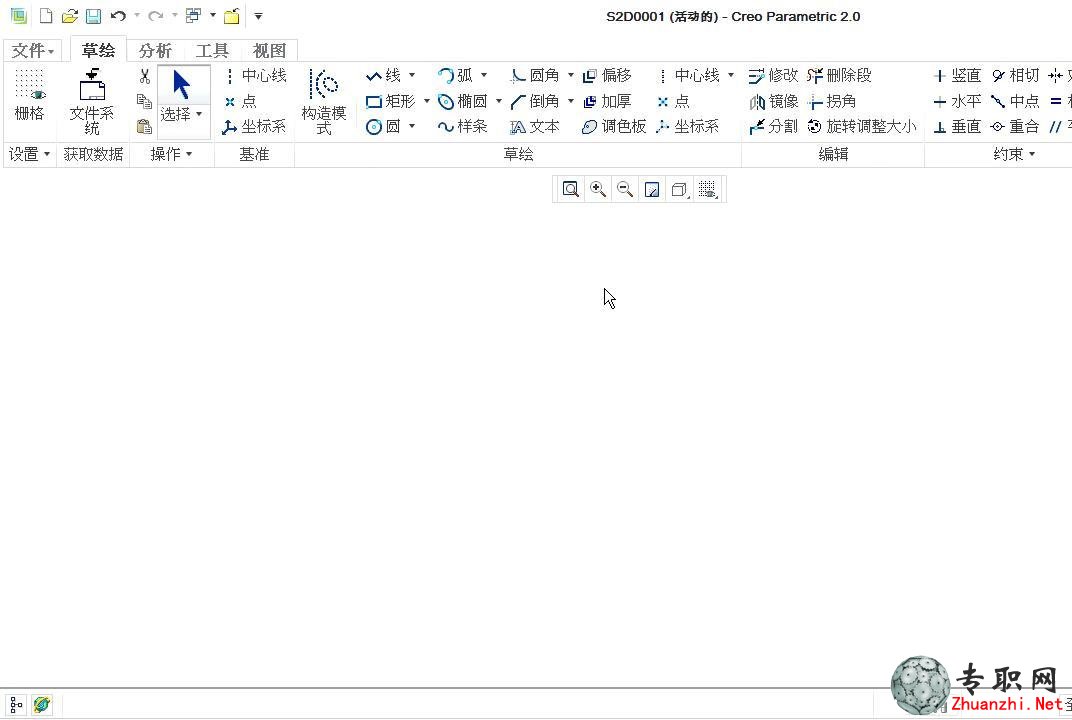Image resolution: width=1072 pixels, height=720 pixels.
Task: Switch to the 分析 tab
Action: [x=155, y=51]
